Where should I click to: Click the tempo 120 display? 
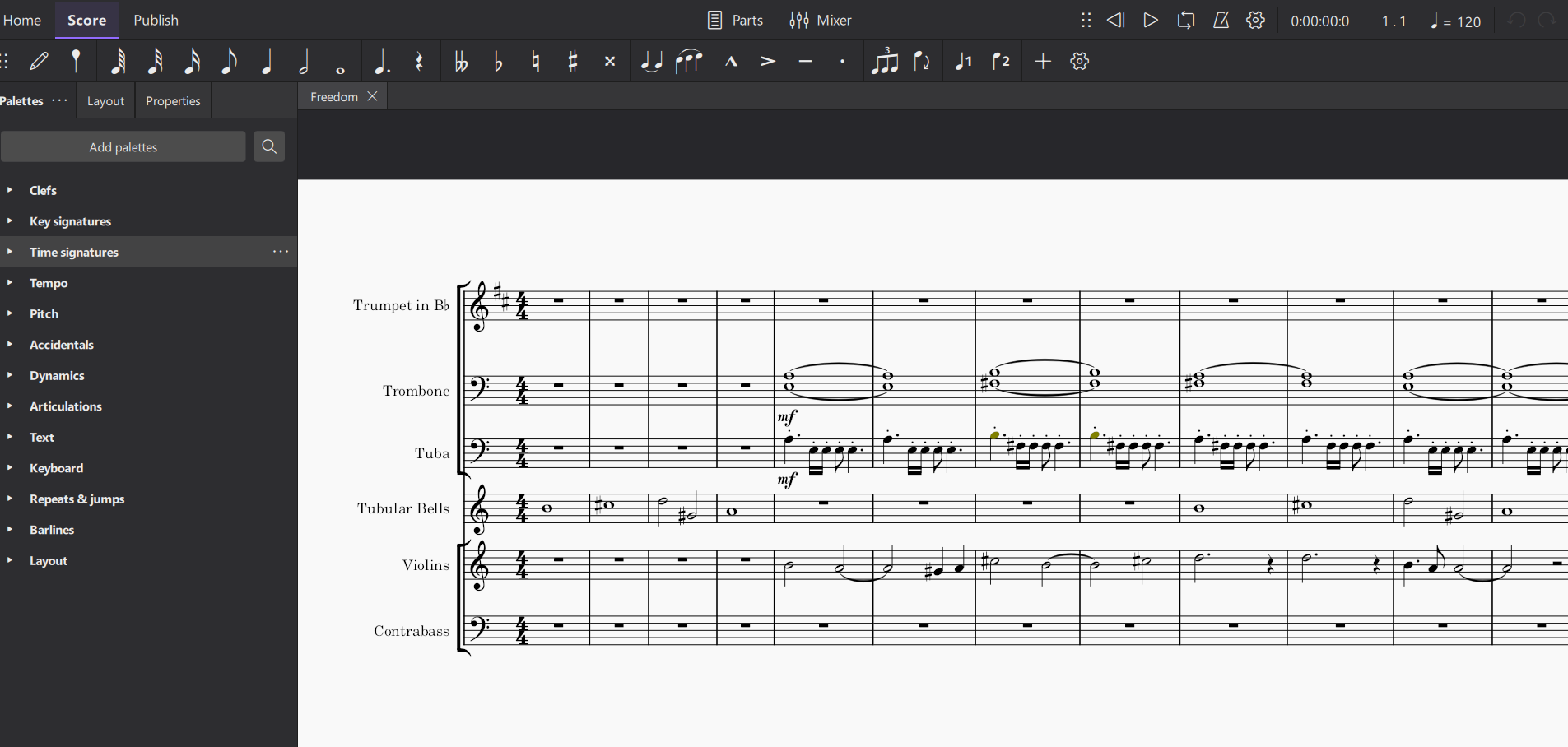pyautogui.click(x=1456, y=21)
